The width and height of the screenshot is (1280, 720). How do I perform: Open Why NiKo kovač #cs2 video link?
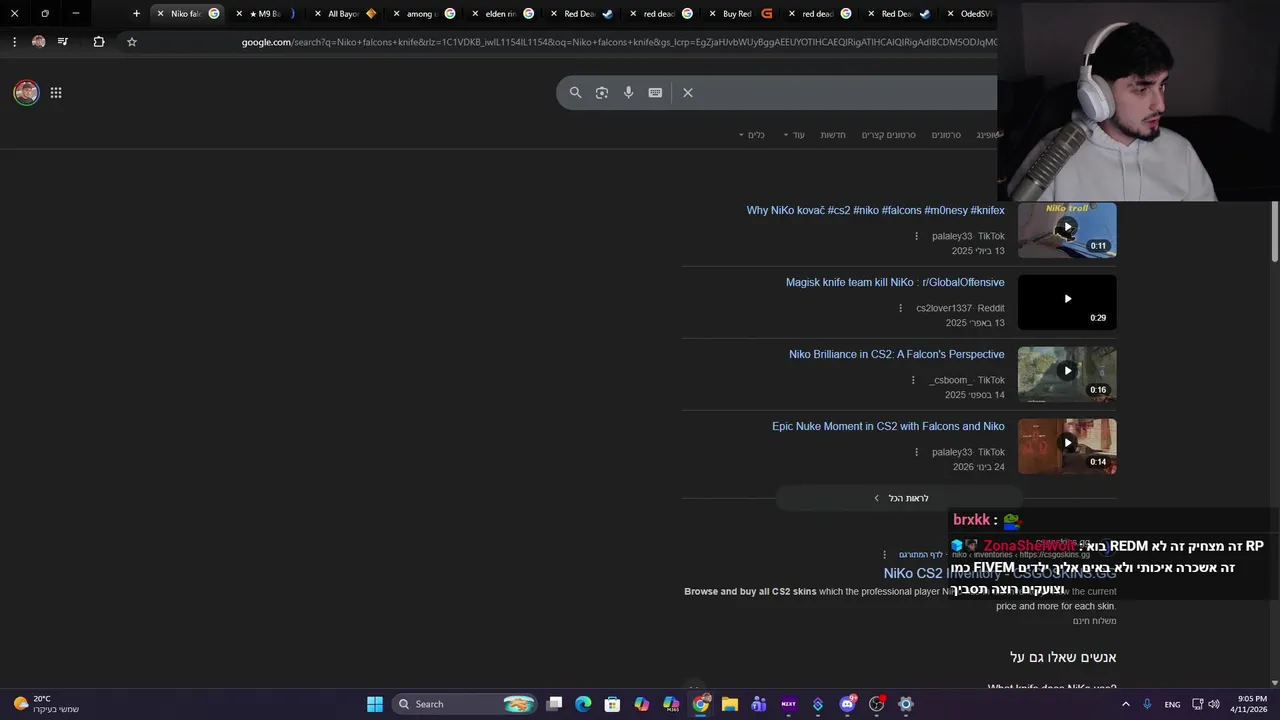(875, 211)
